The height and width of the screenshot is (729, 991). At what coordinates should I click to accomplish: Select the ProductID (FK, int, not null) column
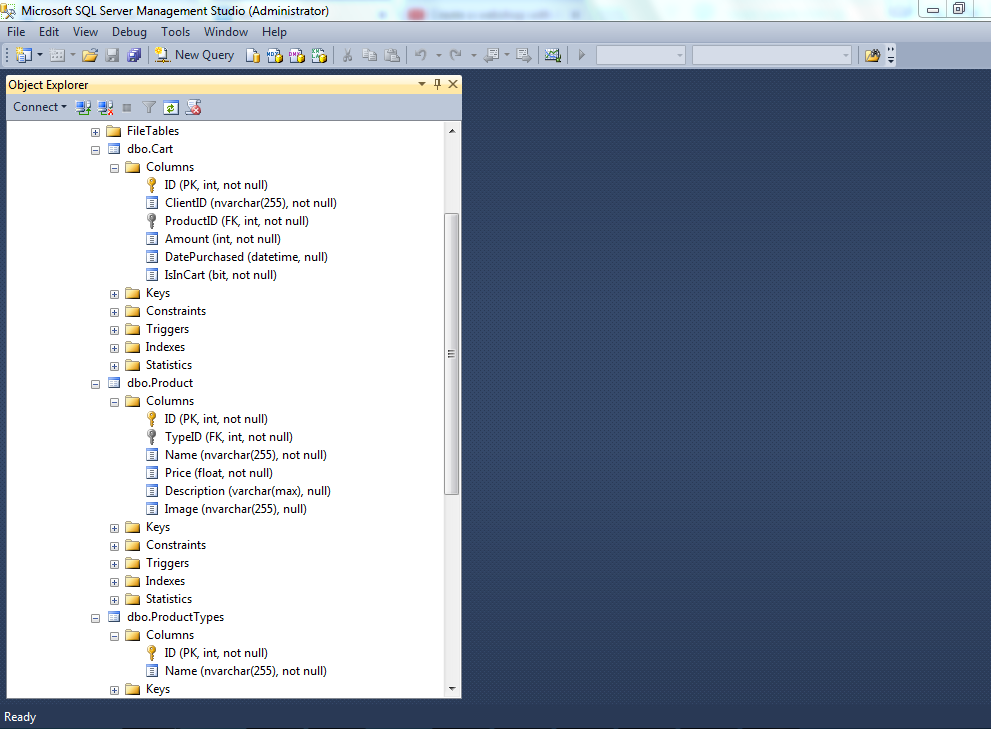[x=236, y=221]
